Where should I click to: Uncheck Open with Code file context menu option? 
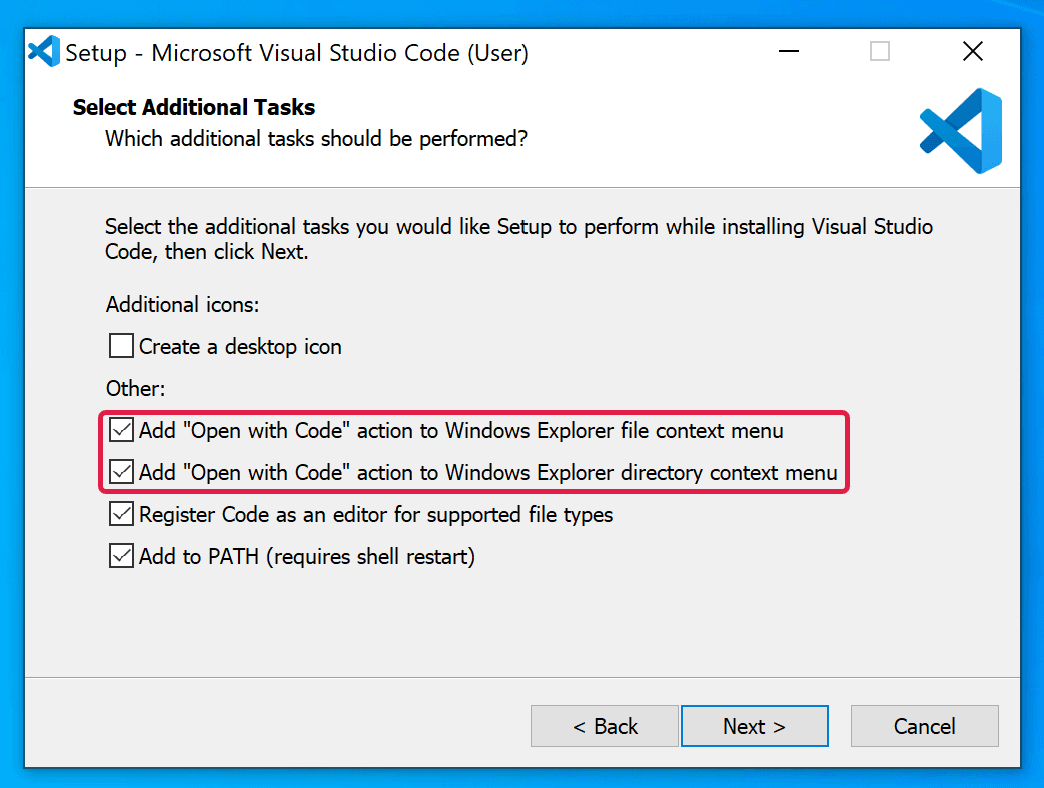point(121,430)
